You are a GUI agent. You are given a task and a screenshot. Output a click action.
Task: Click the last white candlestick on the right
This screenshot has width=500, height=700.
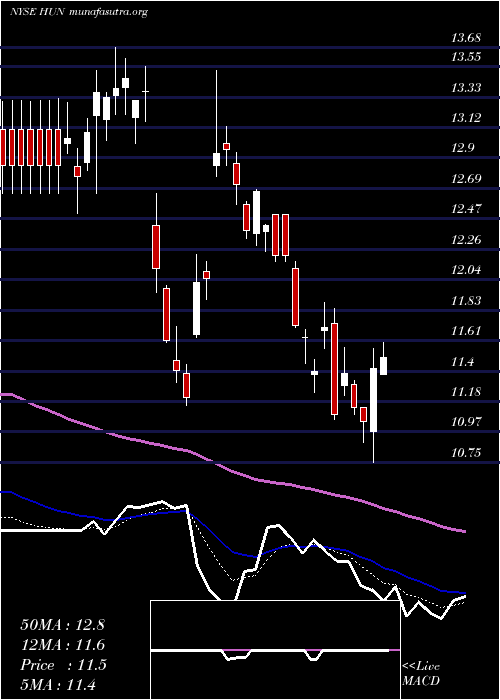(x=383, y=366)
